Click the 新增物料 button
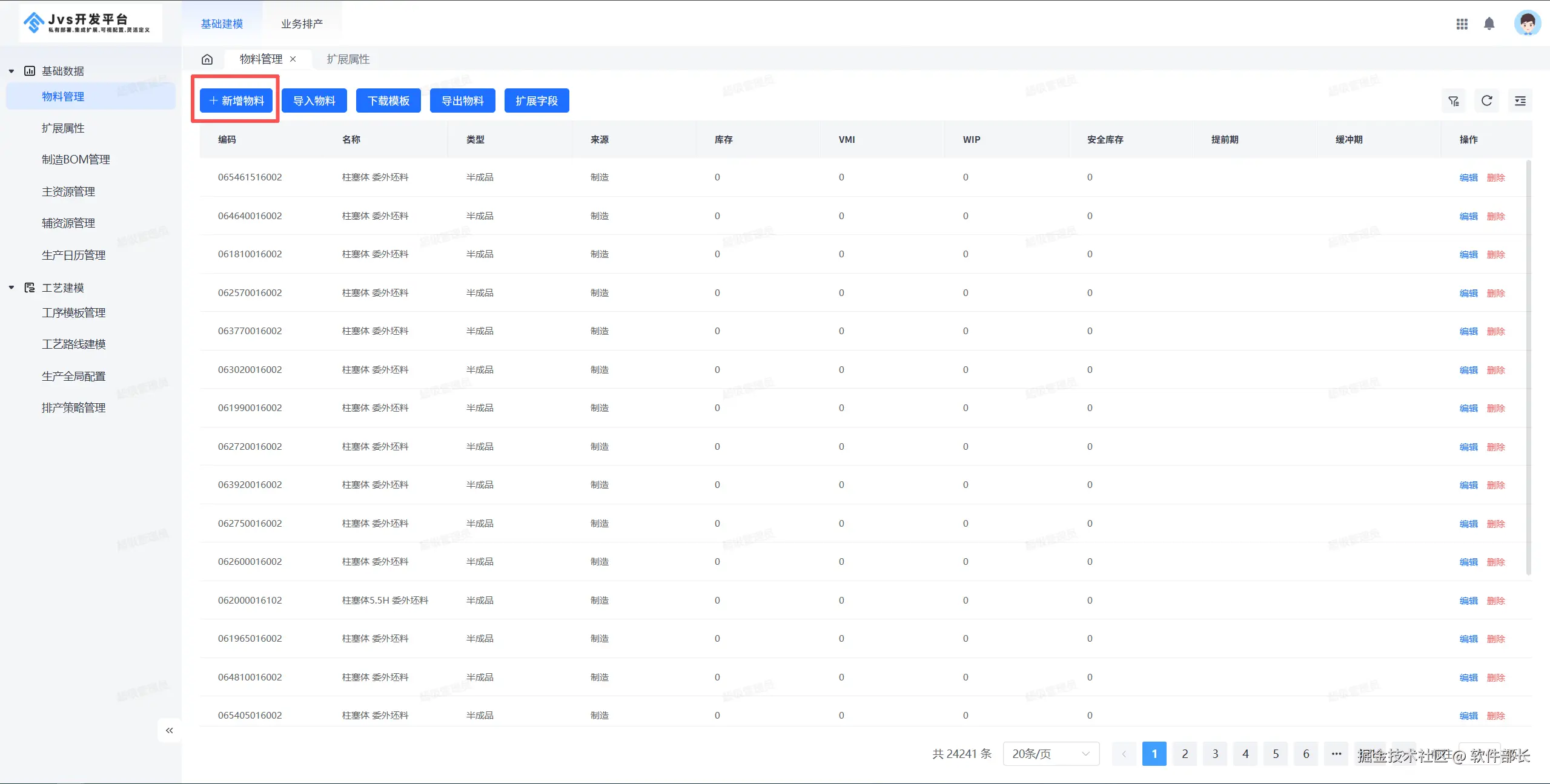The height and width of the screenshot is (784, 1550). [x=236, y=101]
